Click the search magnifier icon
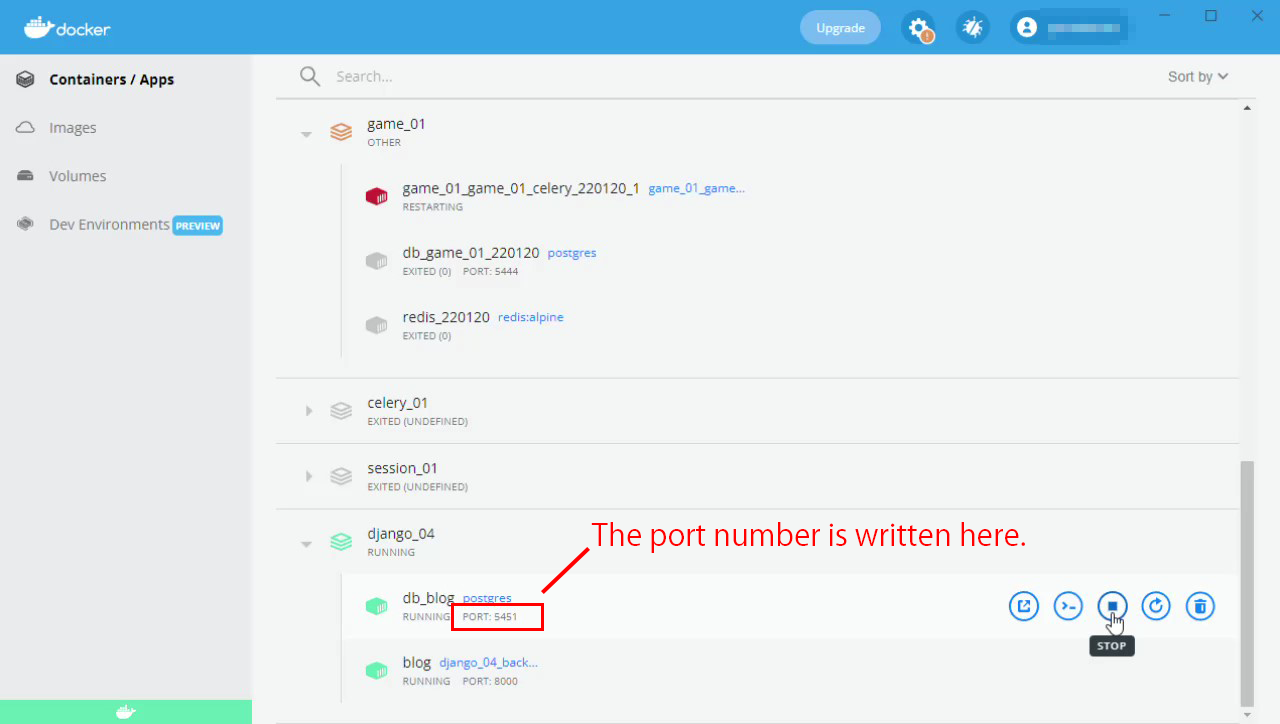Screen dimensions: 1280x724 click(310, 77)
